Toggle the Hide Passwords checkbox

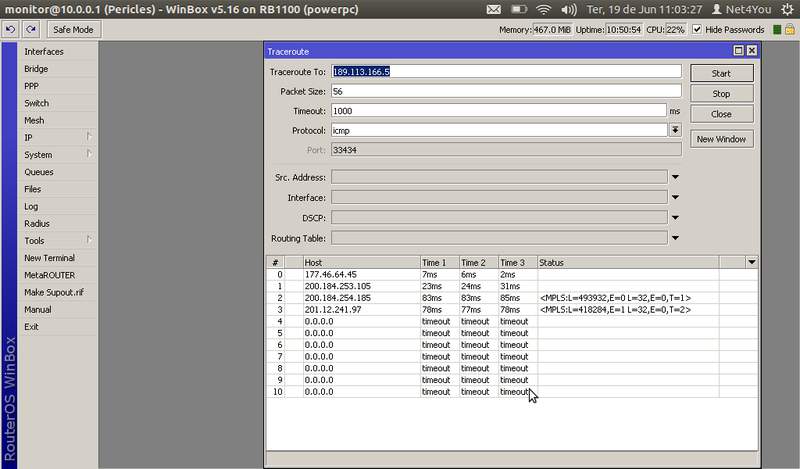pyautogui.click(x=697, y=30)
